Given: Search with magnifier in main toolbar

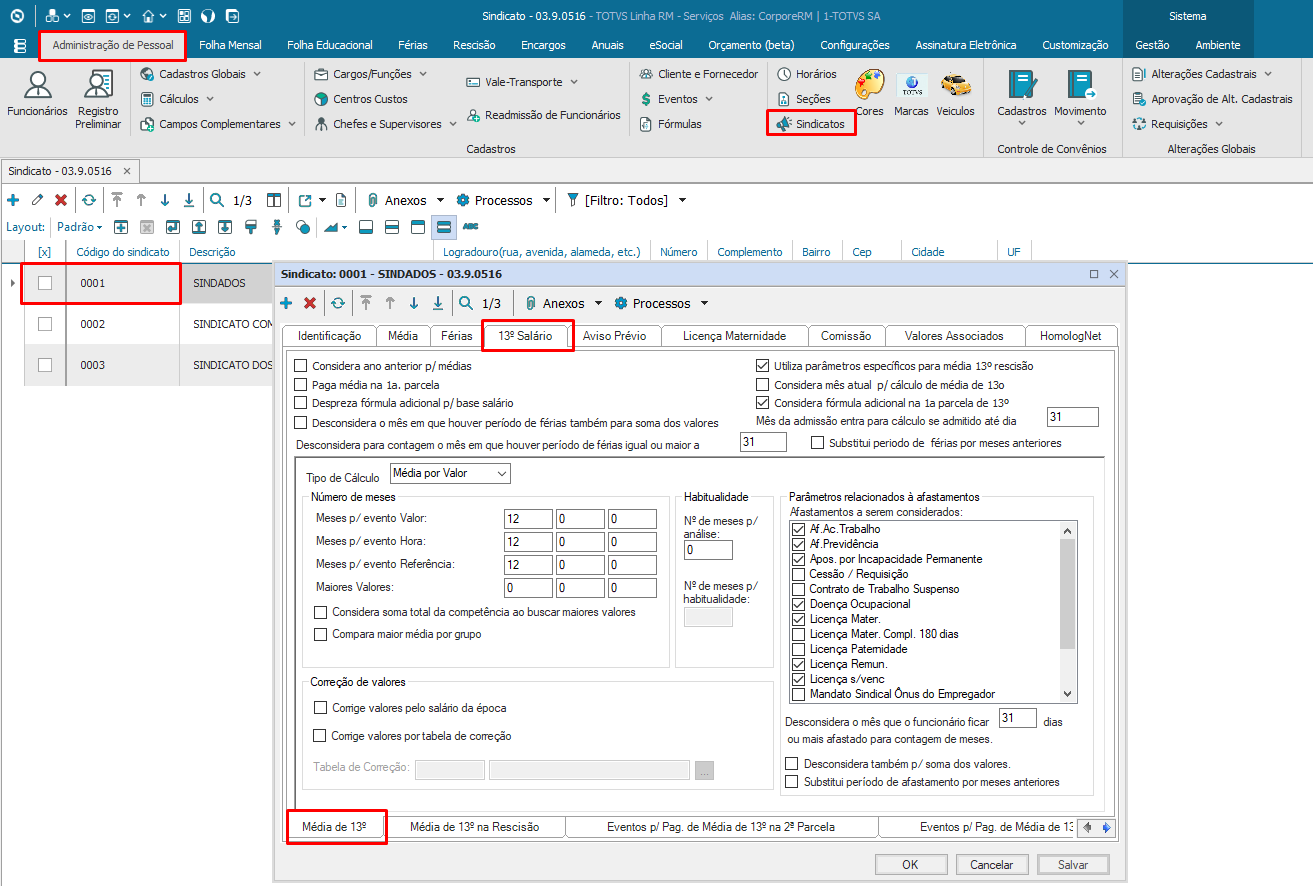Looking at the screenshot, I should pyautogui.click(x=217, y=200).
